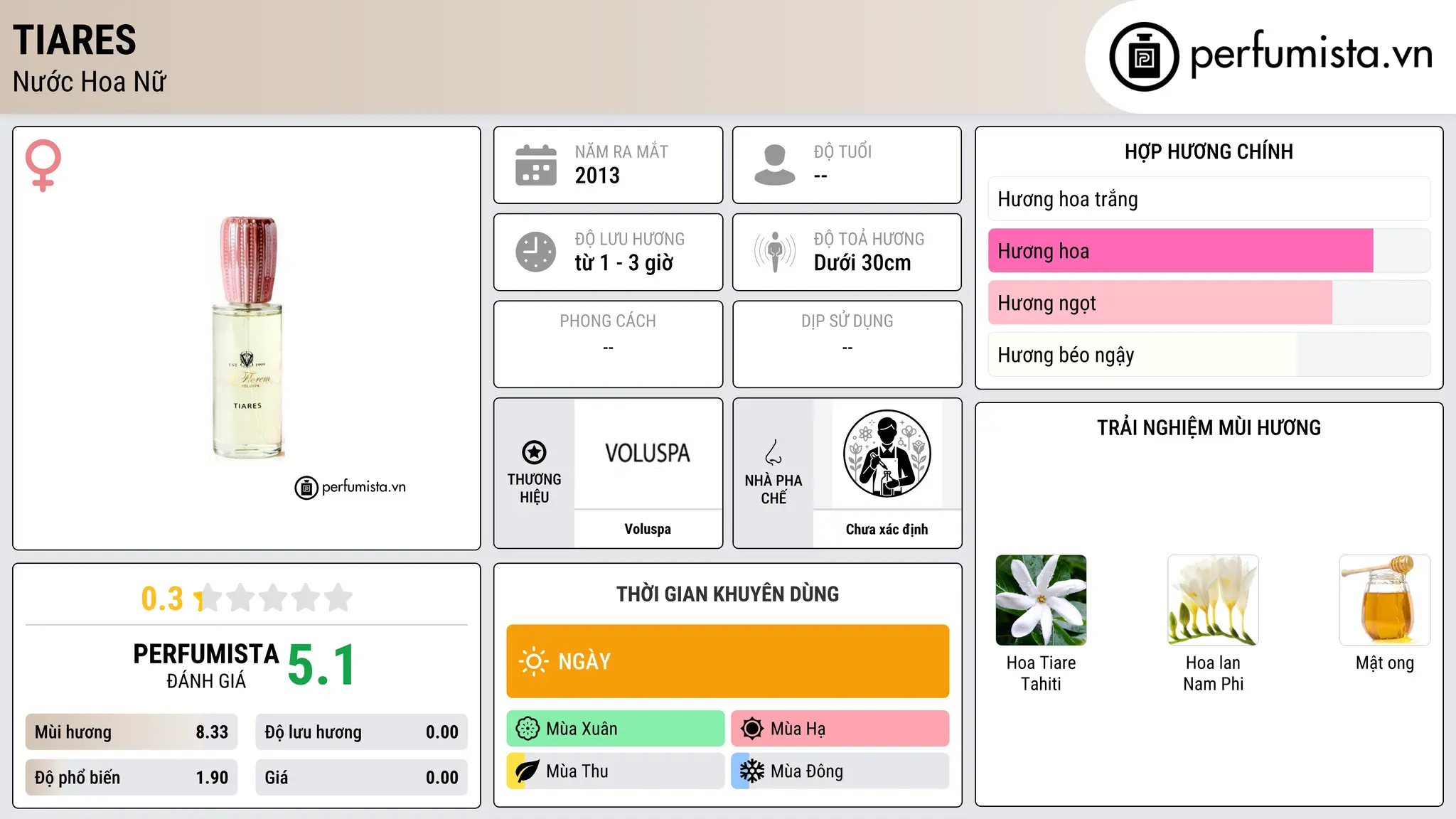Select the Mùa Hạ season bar
The width and height of the screenshot is (1456, 819).
840,729
